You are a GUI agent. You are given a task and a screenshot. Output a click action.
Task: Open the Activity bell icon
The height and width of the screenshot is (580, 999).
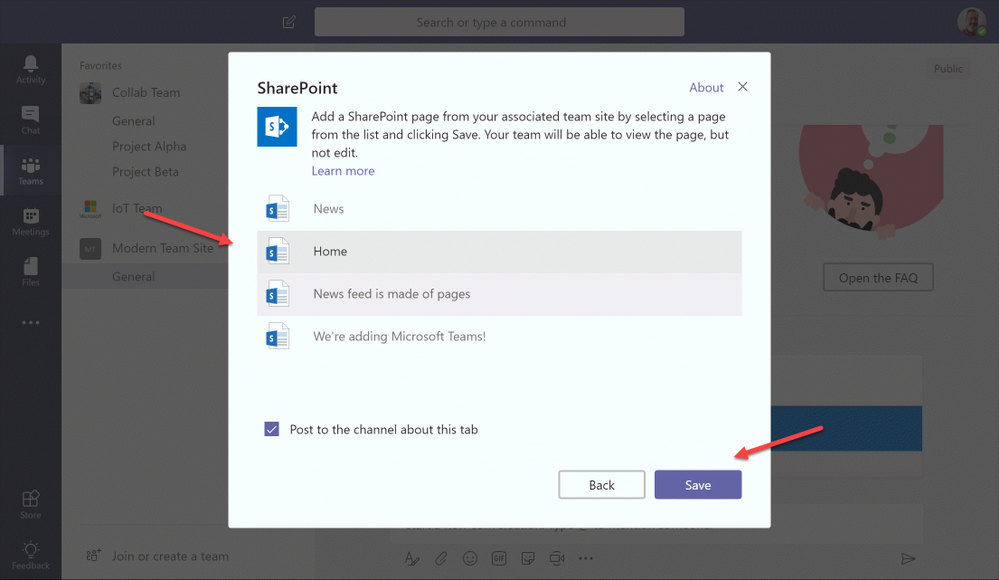pos(30,66)
